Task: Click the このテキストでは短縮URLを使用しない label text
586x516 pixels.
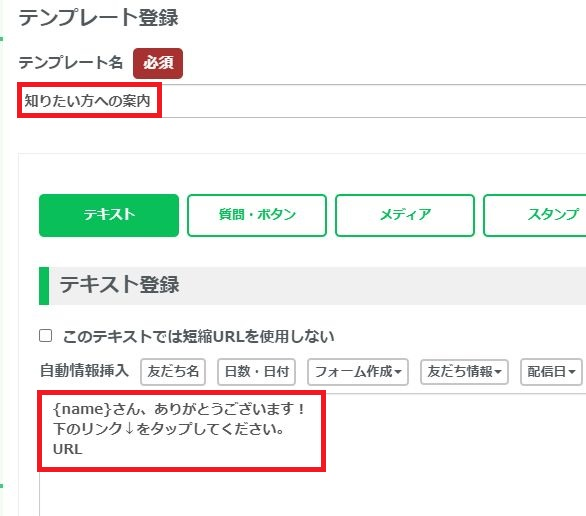Action: [198, 336]
